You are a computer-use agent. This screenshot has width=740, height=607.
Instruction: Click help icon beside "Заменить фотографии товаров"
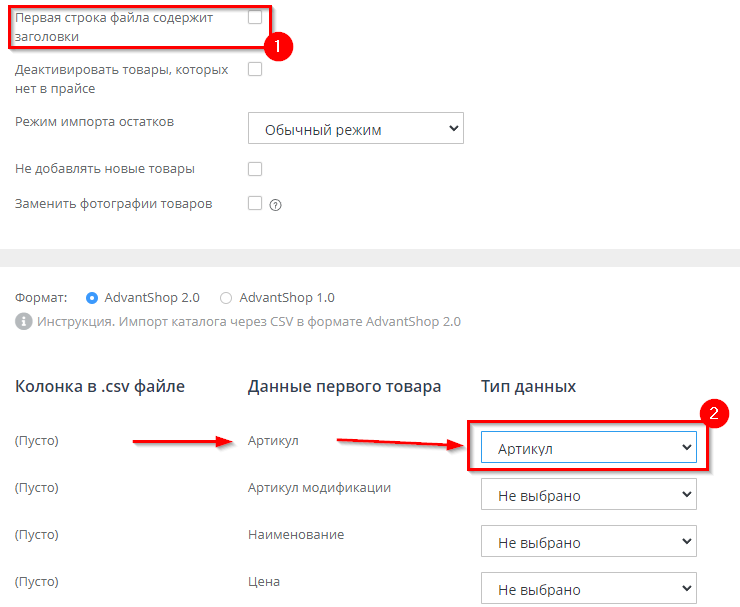coord(276,204)
